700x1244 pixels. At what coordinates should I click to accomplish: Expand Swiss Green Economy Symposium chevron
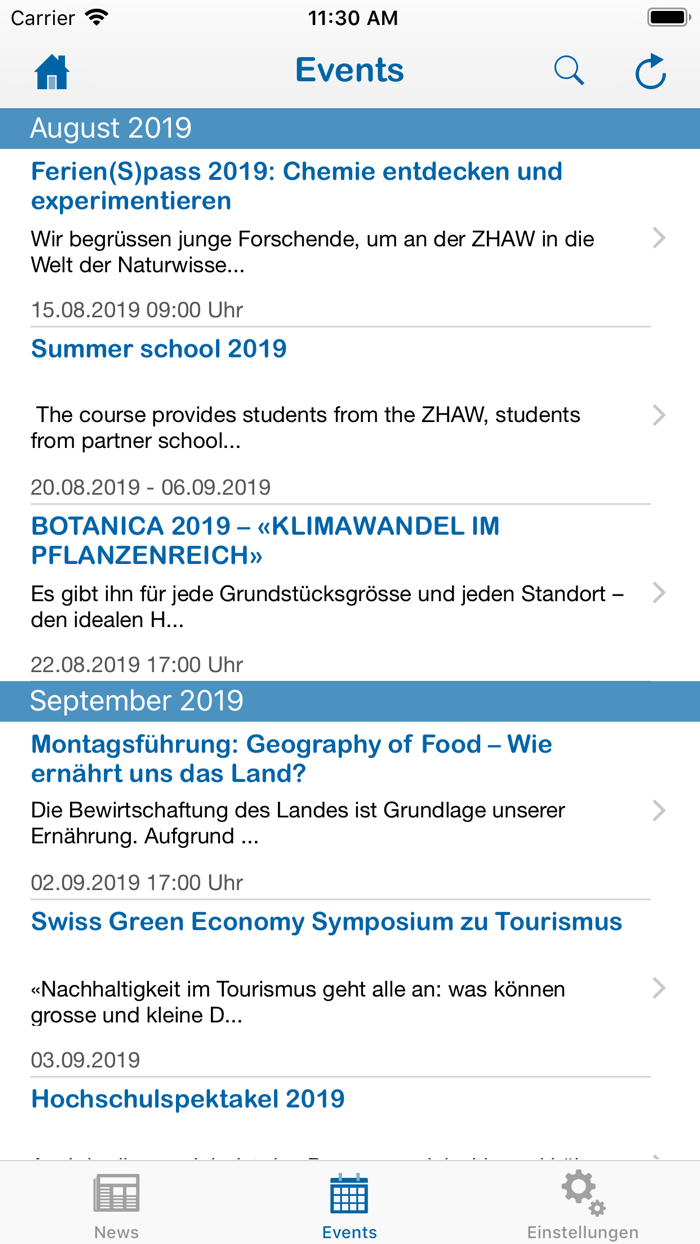tap(659, 988)
